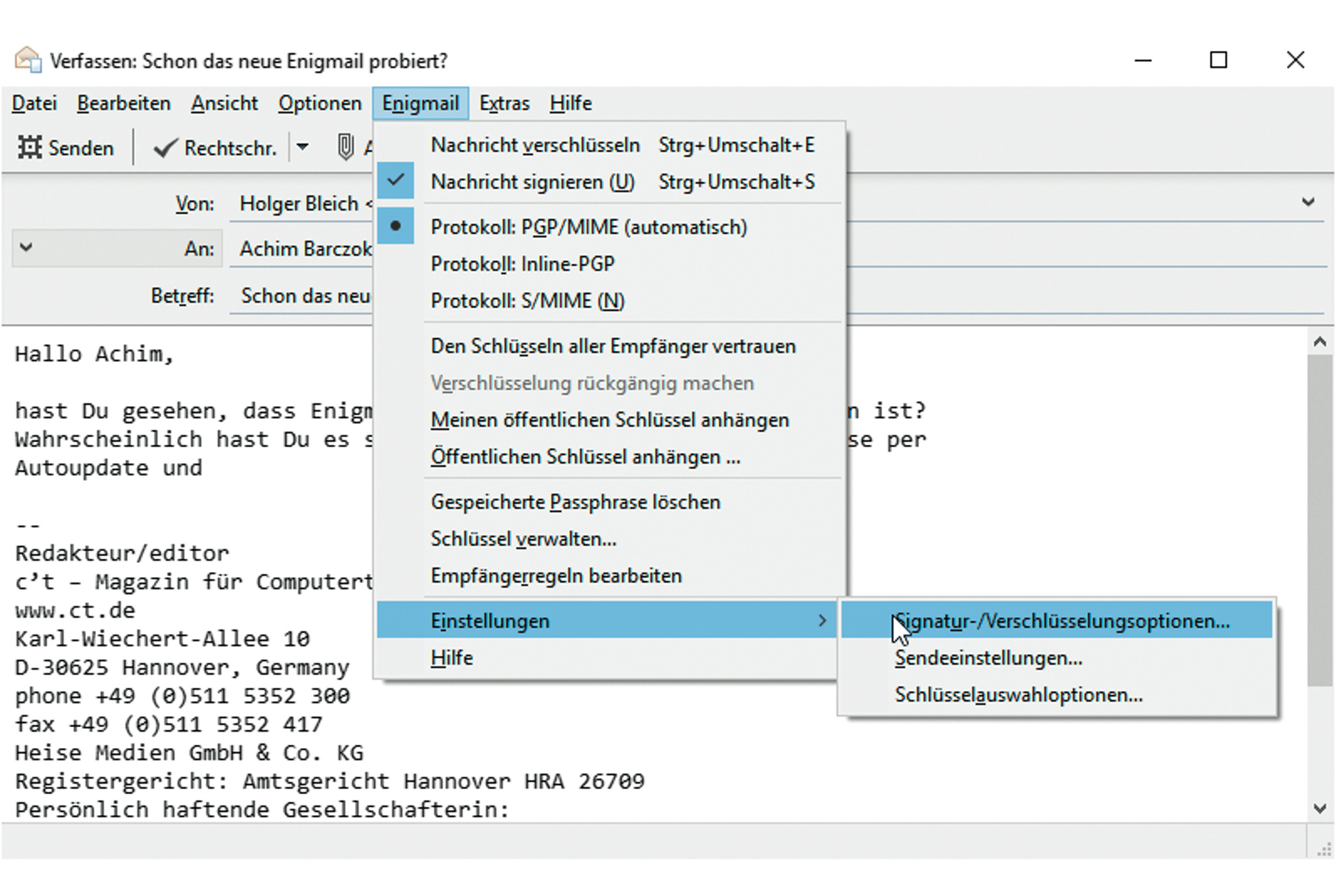Click the Senden toolbar icon

(x=30, y=147)
